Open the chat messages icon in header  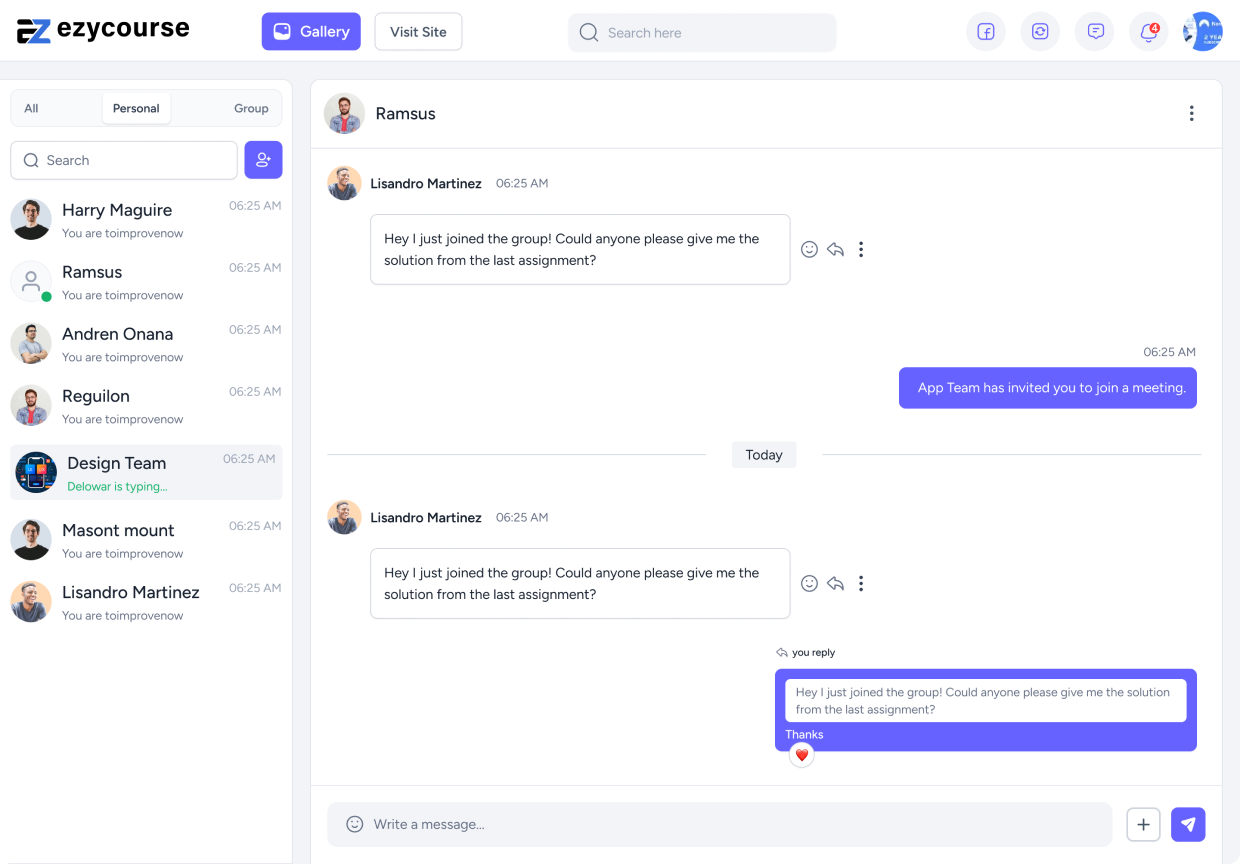point(1095,32)
